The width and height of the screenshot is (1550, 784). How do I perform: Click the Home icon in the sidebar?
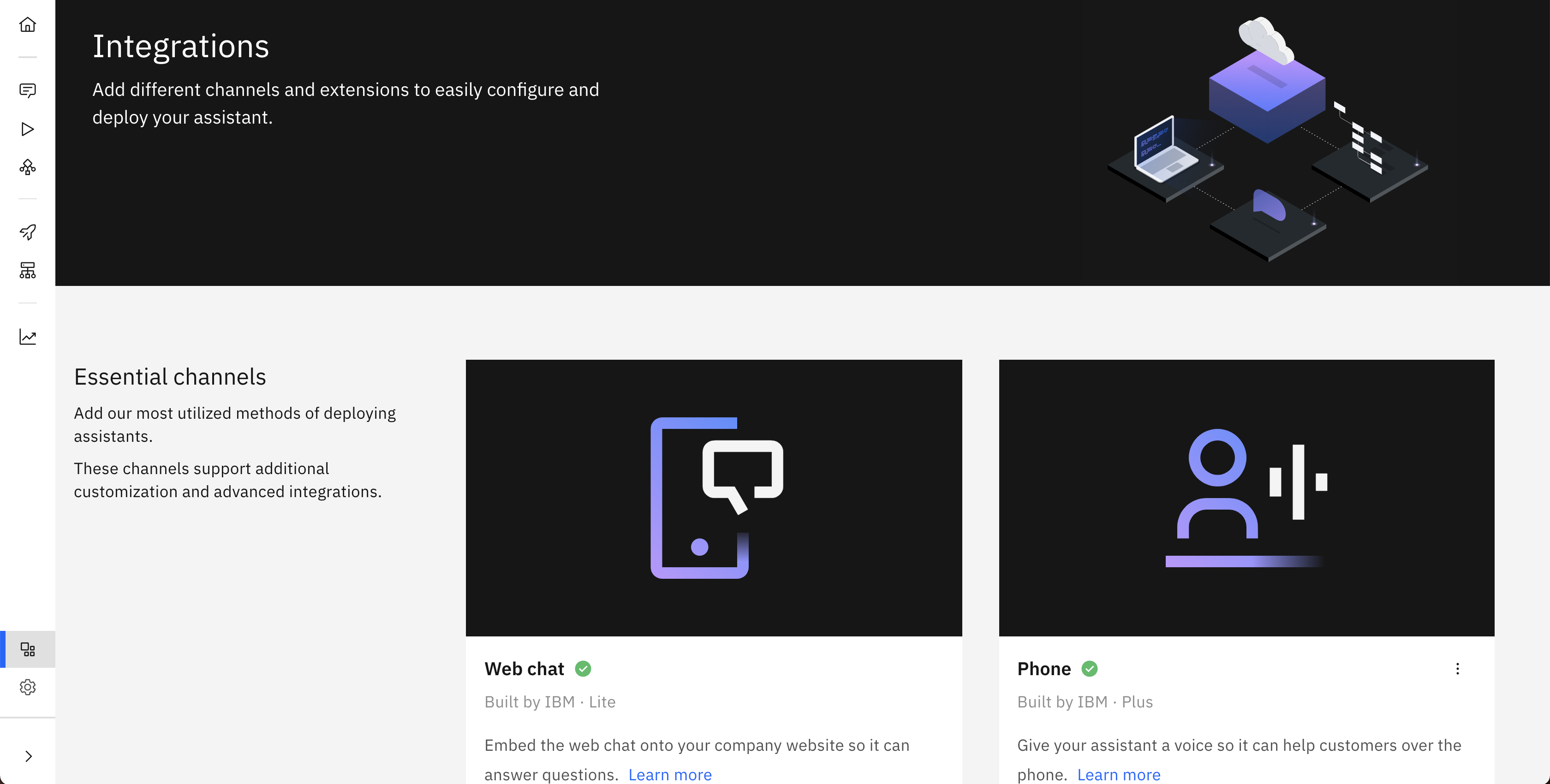(27, 24)
